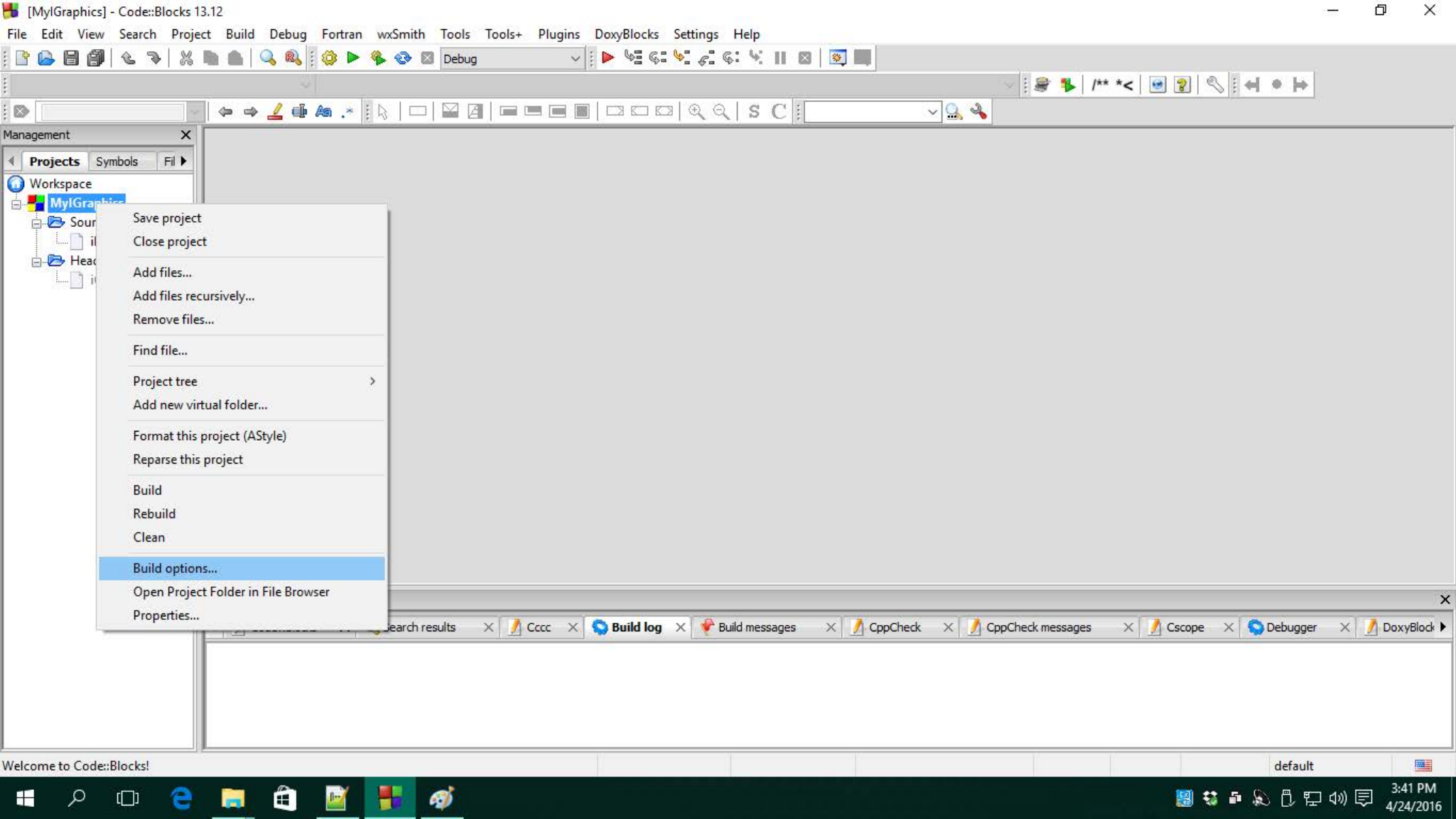Start debugging with red Debug/Continue arrow
1456x819 pixels.
[x=608, y=58]
